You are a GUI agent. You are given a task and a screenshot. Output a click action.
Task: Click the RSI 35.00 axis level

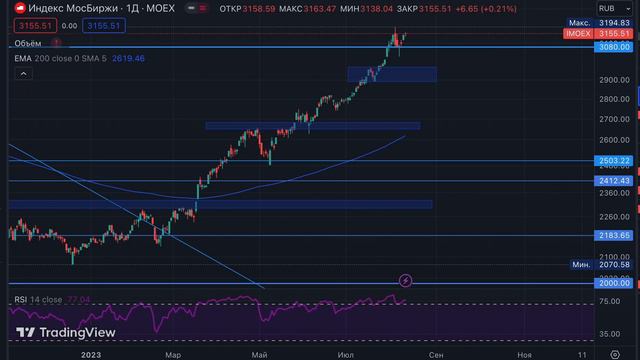(609, 334)
